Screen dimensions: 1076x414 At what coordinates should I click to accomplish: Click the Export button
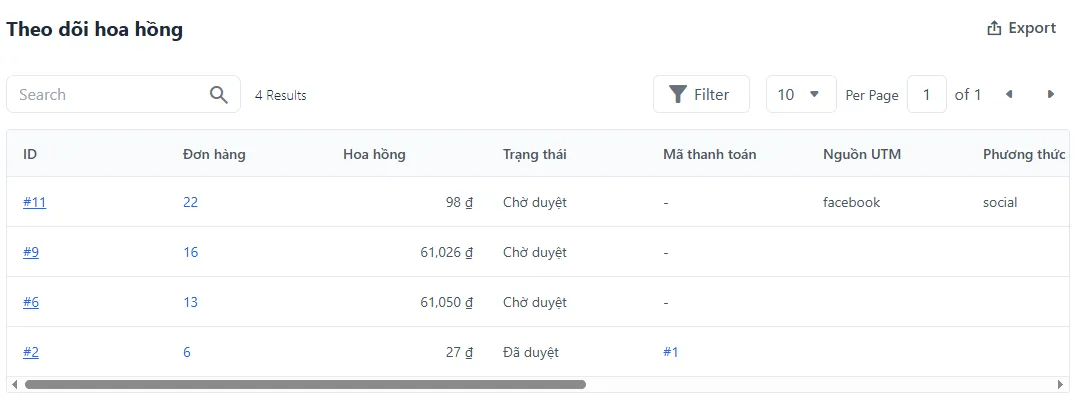pyautogui.click(x=1021, y=28)
